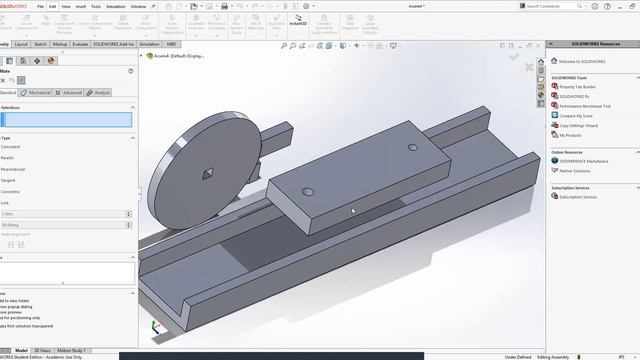640x360 pixels.
Task: Open the Custom Properties task pane tab
Action: pyautogui.click(x=541, y=104)
